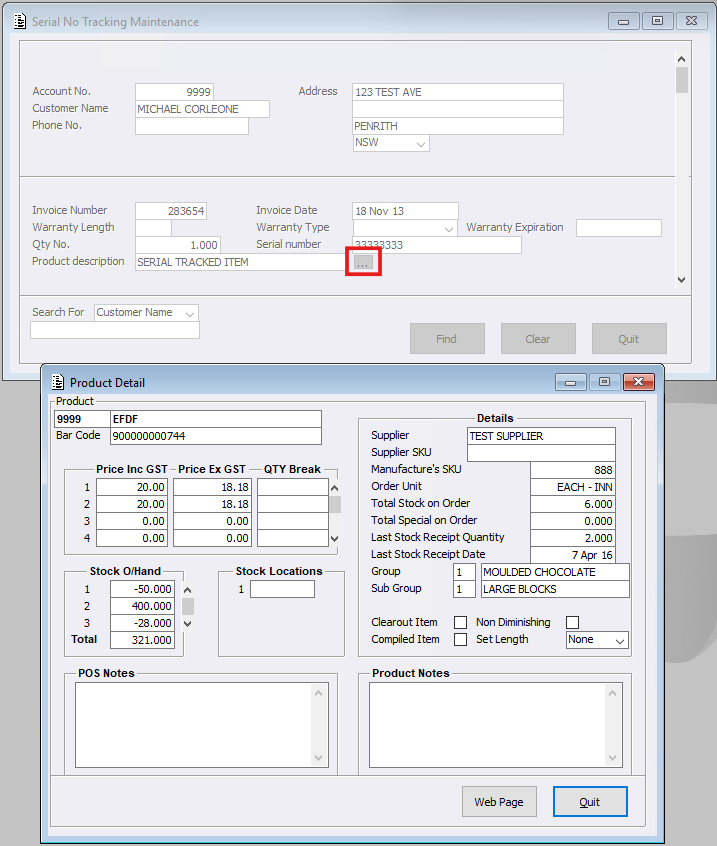
Task: Check the Non Diminishing checkbox
Action: pos(573,623)
